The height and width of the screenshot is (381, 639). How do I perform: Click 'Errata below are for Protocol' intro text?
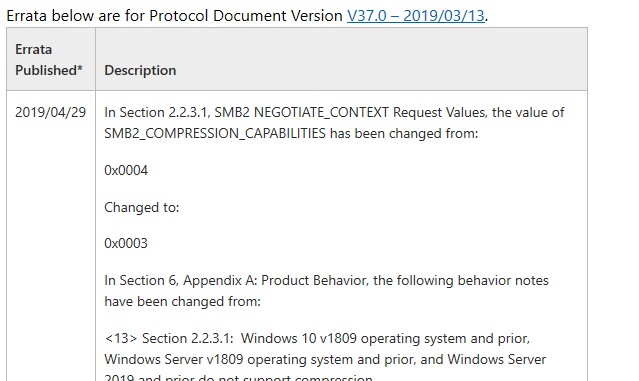click(108, 16)
